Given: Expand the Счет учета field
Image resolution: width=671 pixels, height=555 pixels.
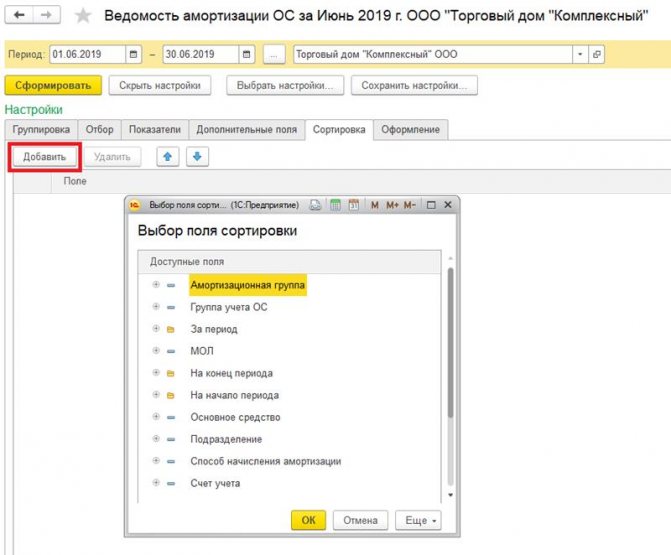Looking at the screenshot, I should pyautogui.click(x=156, y=483).
